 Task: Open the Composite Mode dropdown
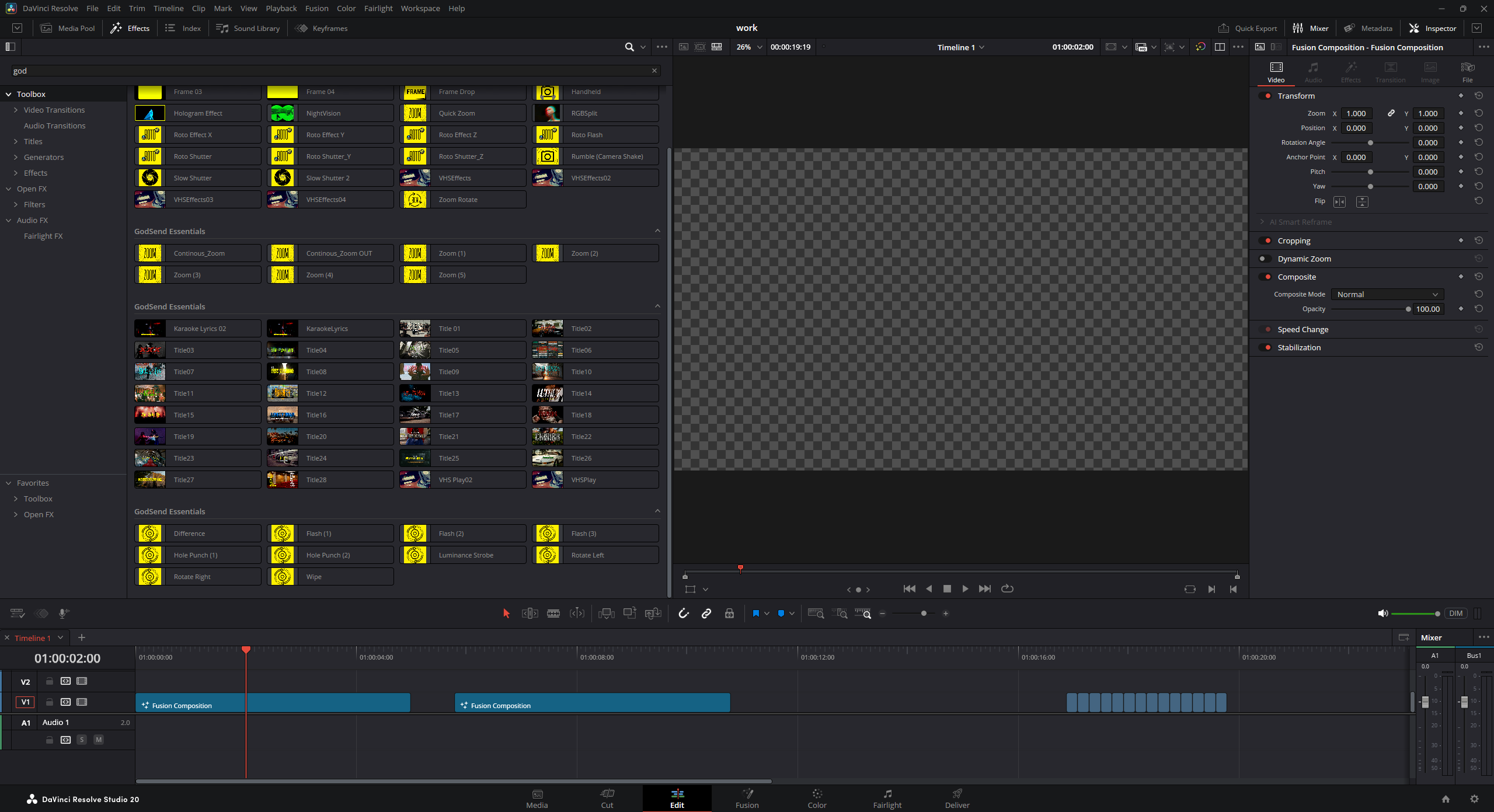point(1387,294)
